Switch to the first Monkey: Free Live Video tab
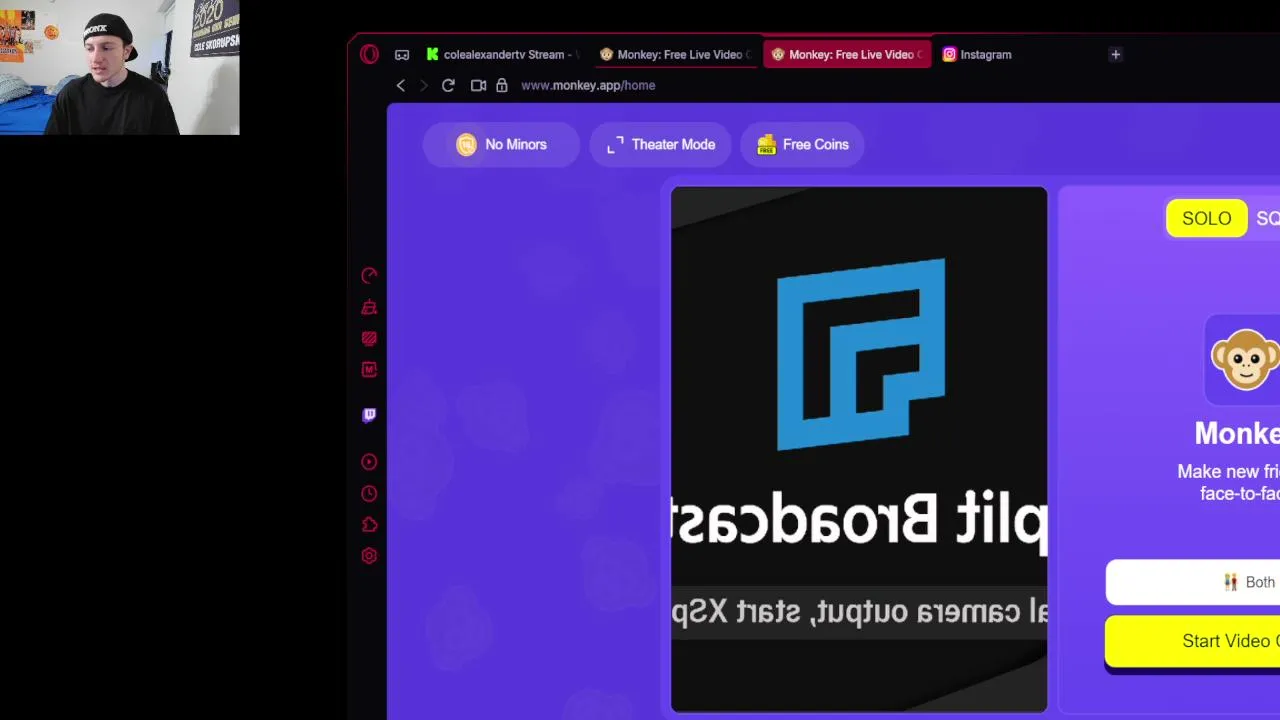 click(675, 54)
